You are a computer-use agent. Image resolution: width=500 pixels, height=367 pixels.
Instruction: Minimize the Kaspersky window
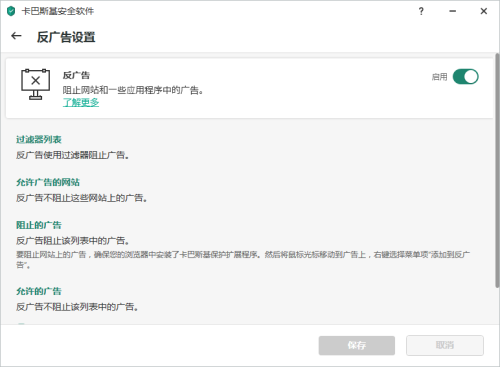(x=452, y=11)
